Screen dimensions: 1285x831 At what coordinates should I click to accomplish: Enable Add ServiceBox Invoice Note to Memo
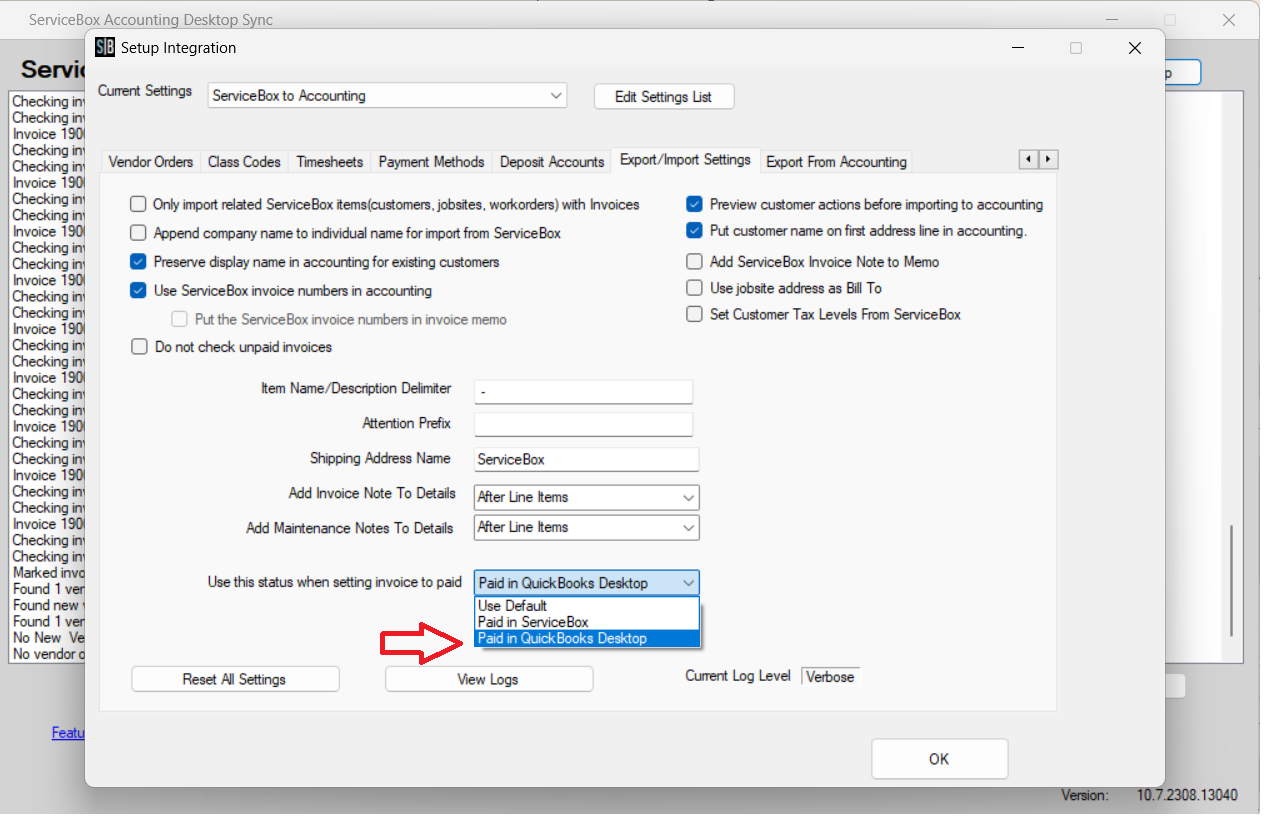(694, 262)
